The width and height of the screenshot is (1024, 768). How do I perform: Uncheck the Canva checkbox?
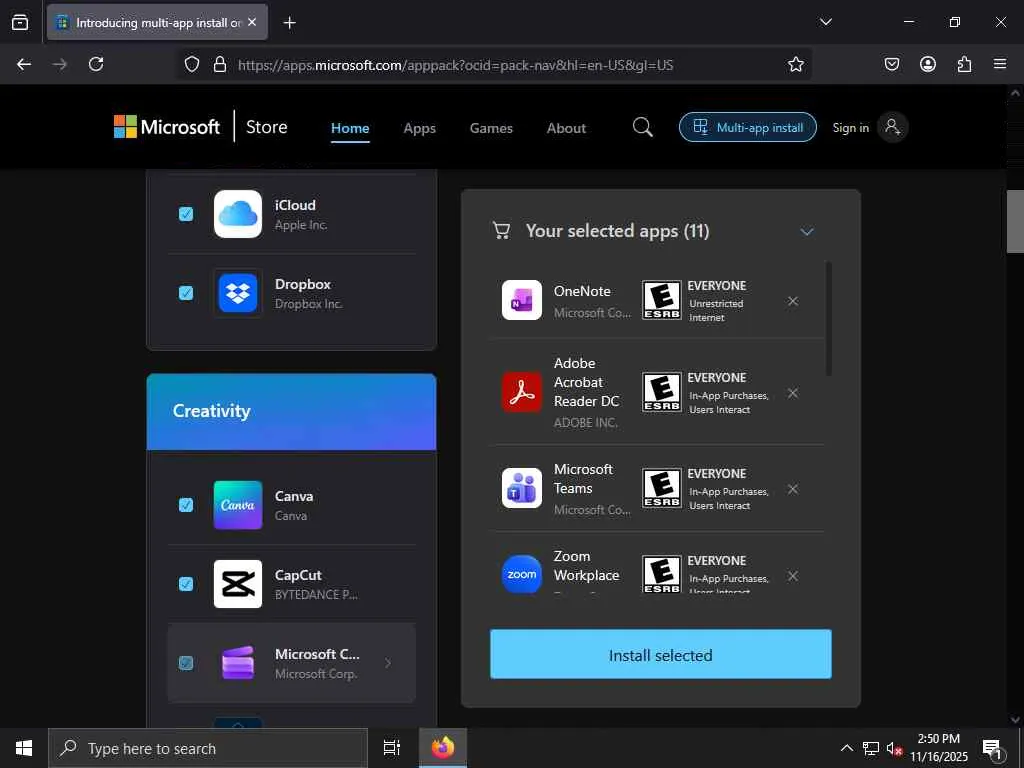tap(186, 505)
